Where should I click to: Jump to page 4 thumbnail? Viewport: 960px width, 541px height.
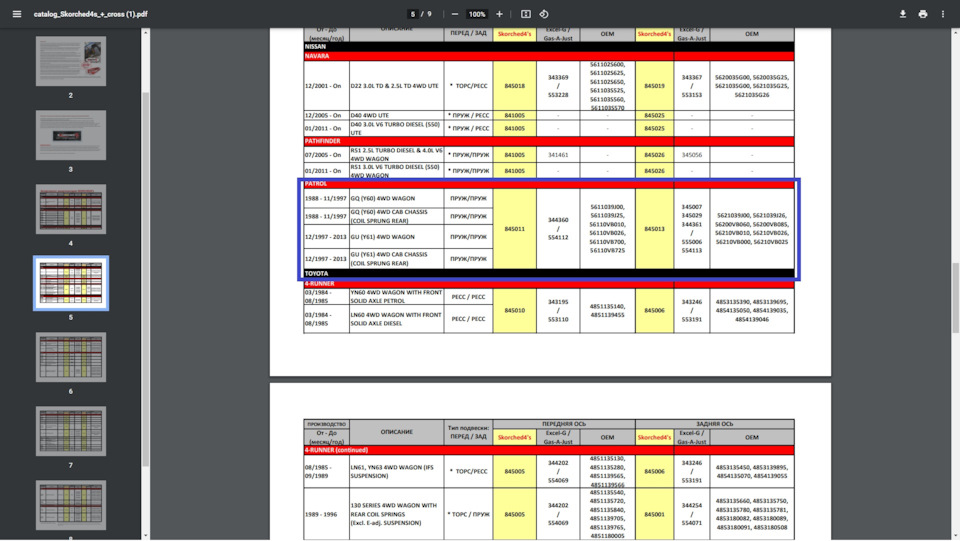[x=71, y=209]
